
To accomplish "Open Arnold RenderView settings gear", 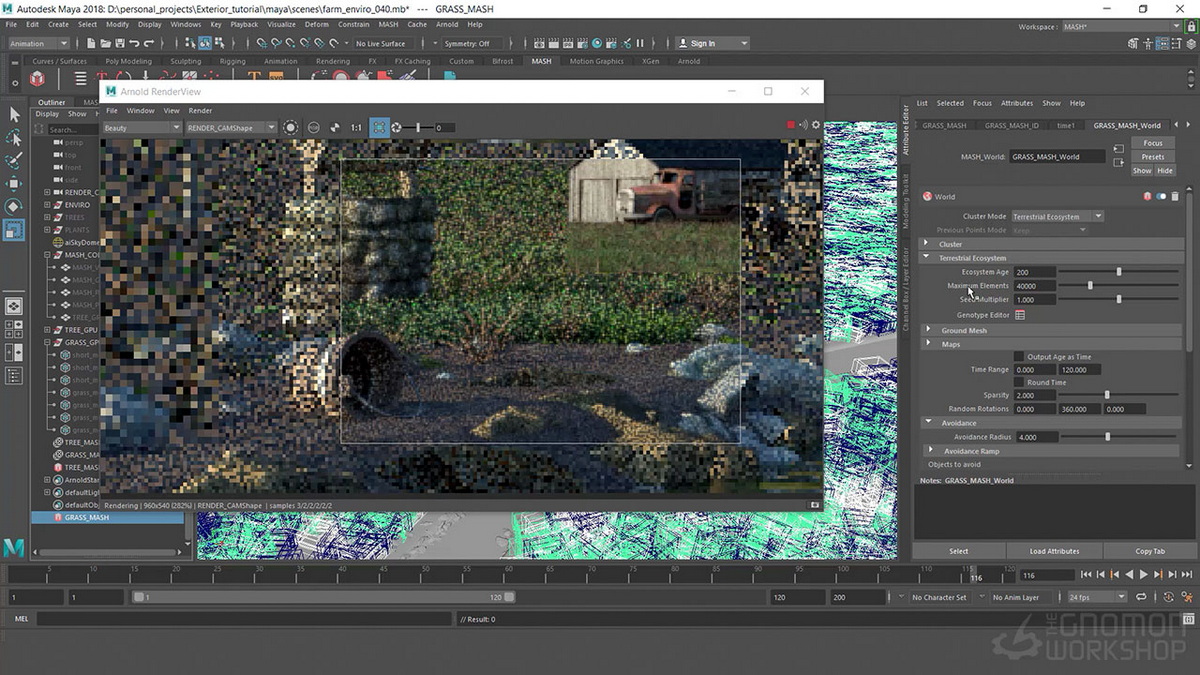I will tap(815, 126).
